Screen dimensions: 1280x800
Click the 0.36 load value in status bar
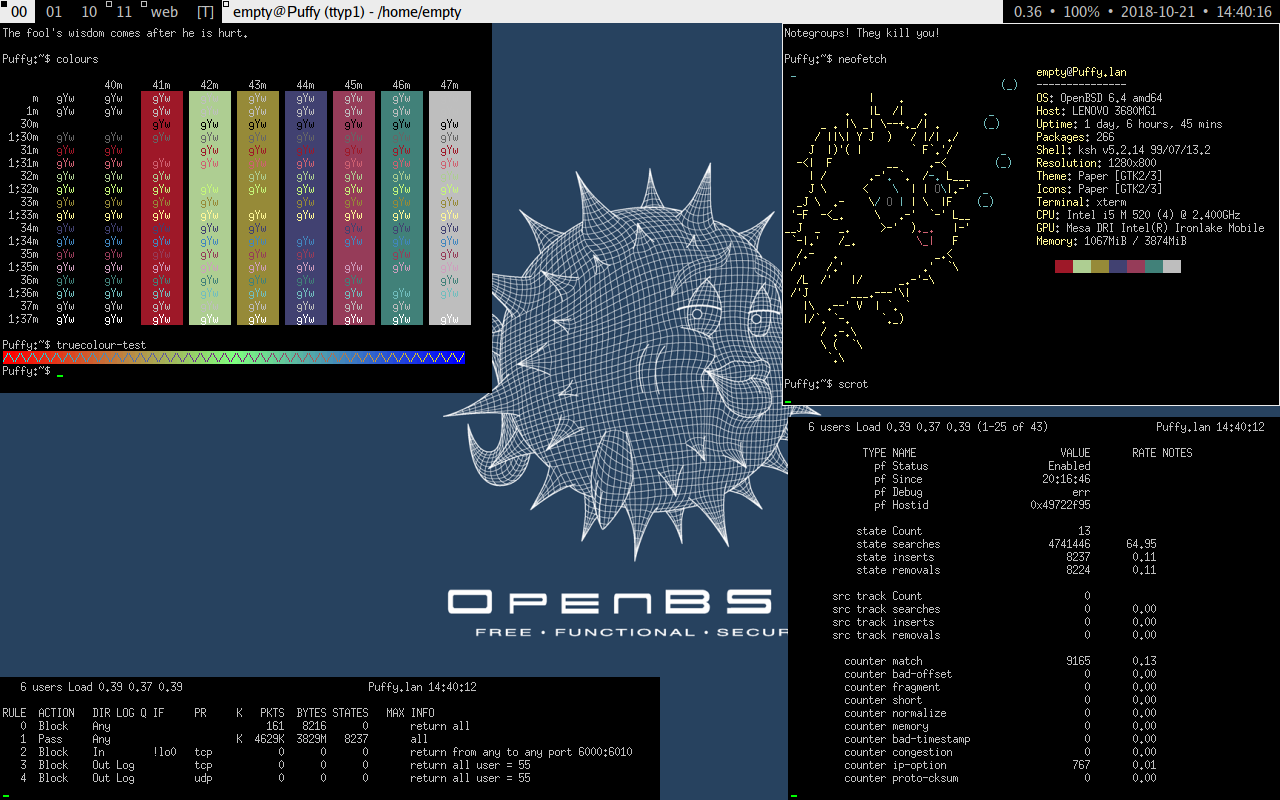(1027, 12)
